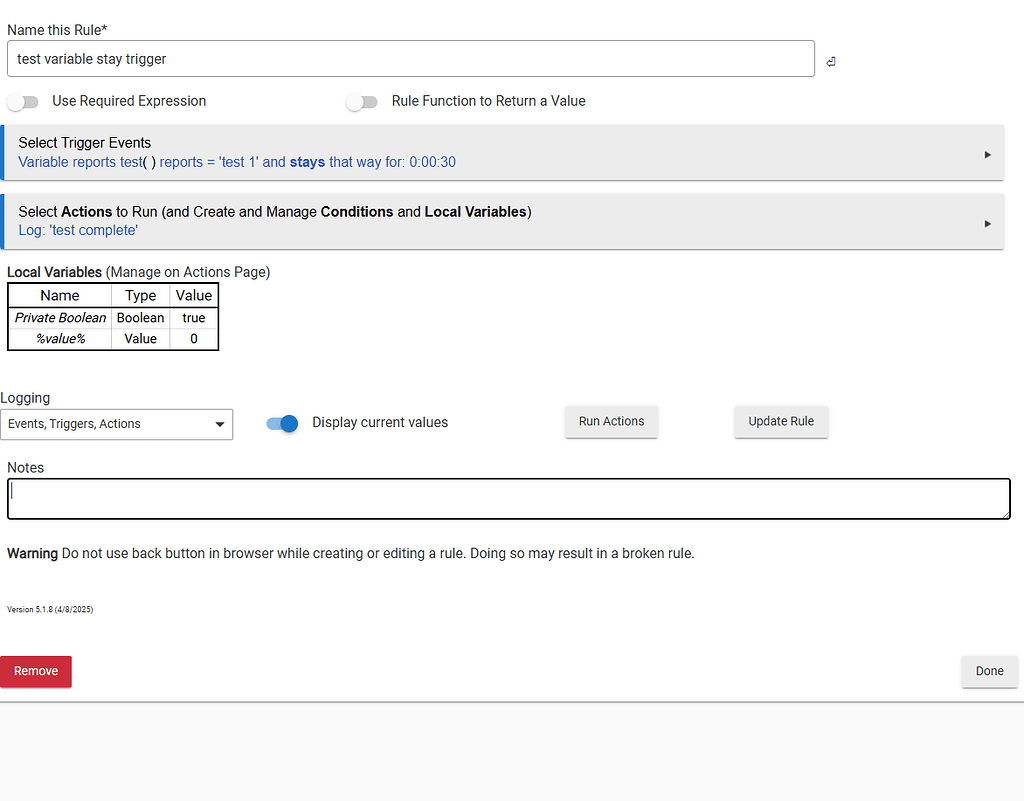This screenshot has height=801, width=1024.
Task: Enable the Use Required Expression switch
Action: 23,102
